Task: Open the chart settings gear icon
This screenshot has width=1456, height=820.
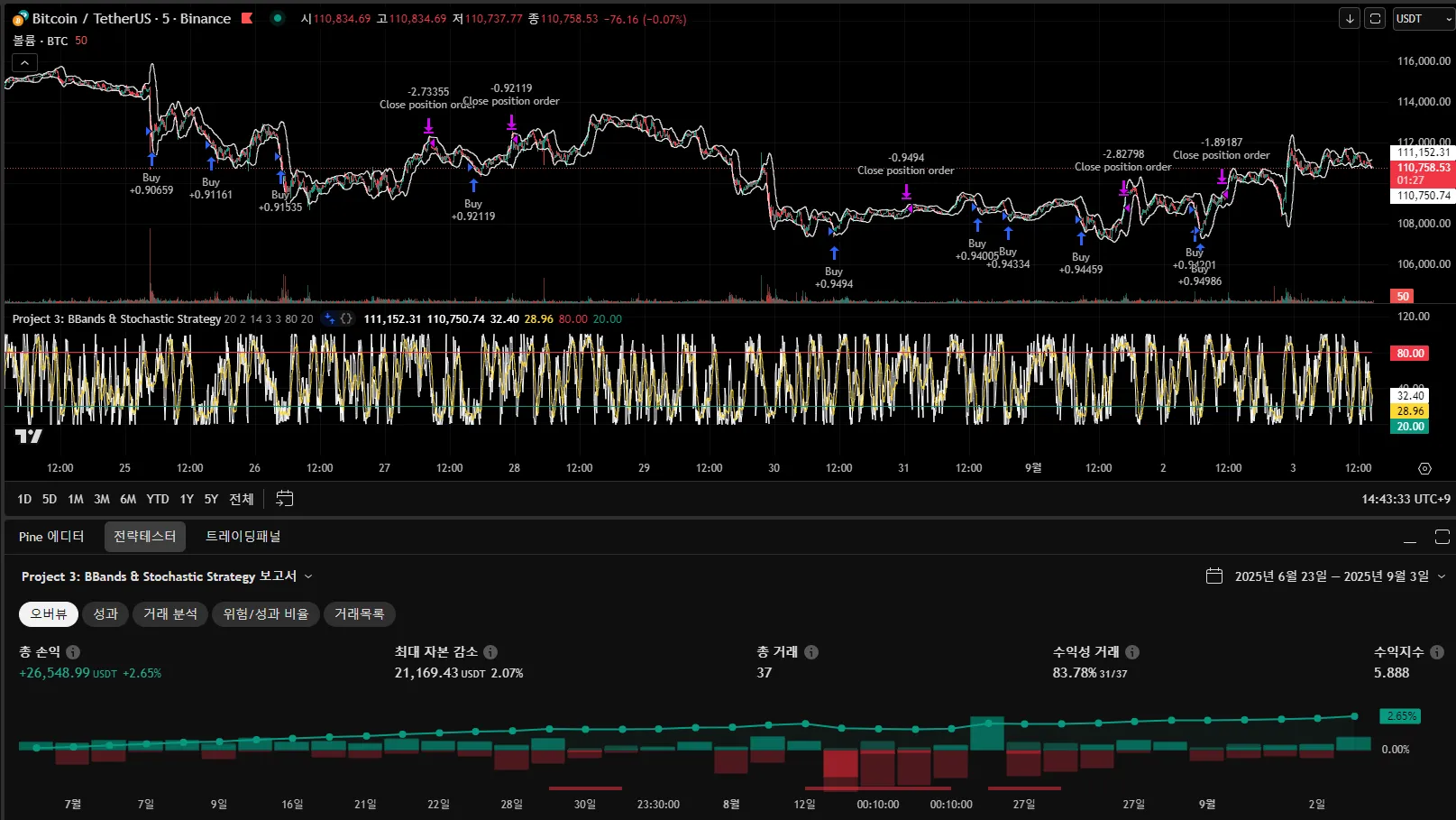Action: coord(1424,468)
